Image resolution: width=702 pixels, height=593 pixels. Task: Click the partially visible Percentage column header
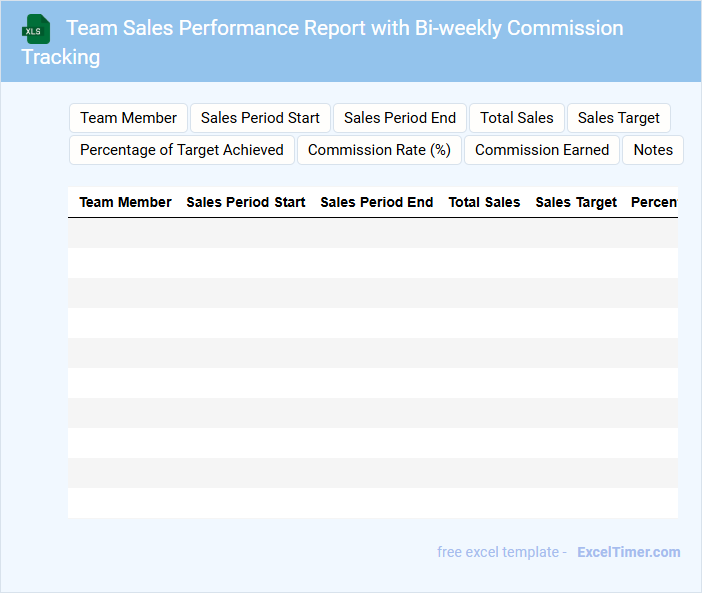pos(653,202)
